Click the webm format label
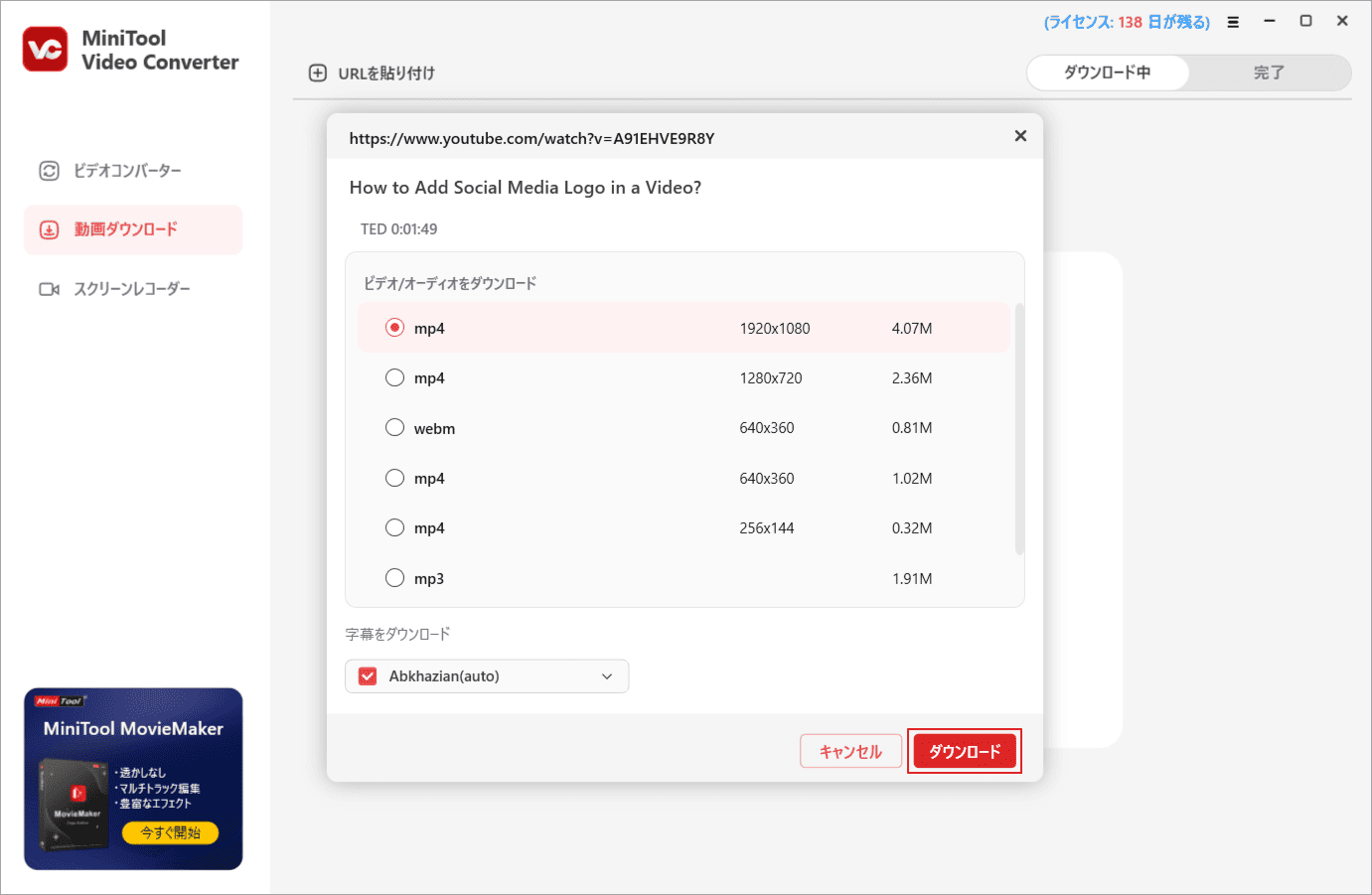This screenshot has width=1372, height=895. coord(434,428)
